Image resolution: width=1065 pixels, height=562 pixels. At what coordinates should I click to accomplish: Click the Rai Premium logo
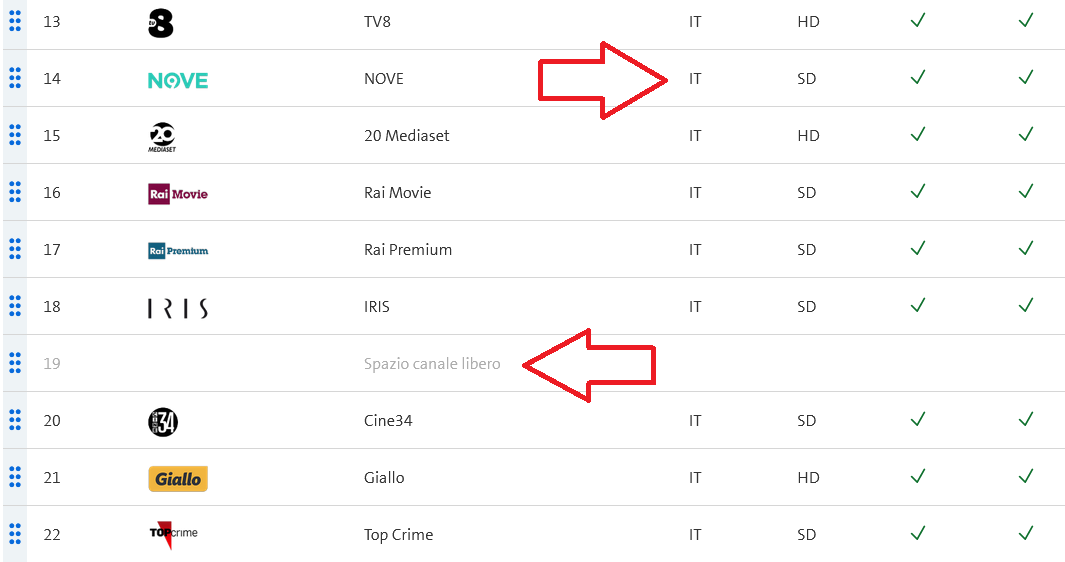(178, 250)
